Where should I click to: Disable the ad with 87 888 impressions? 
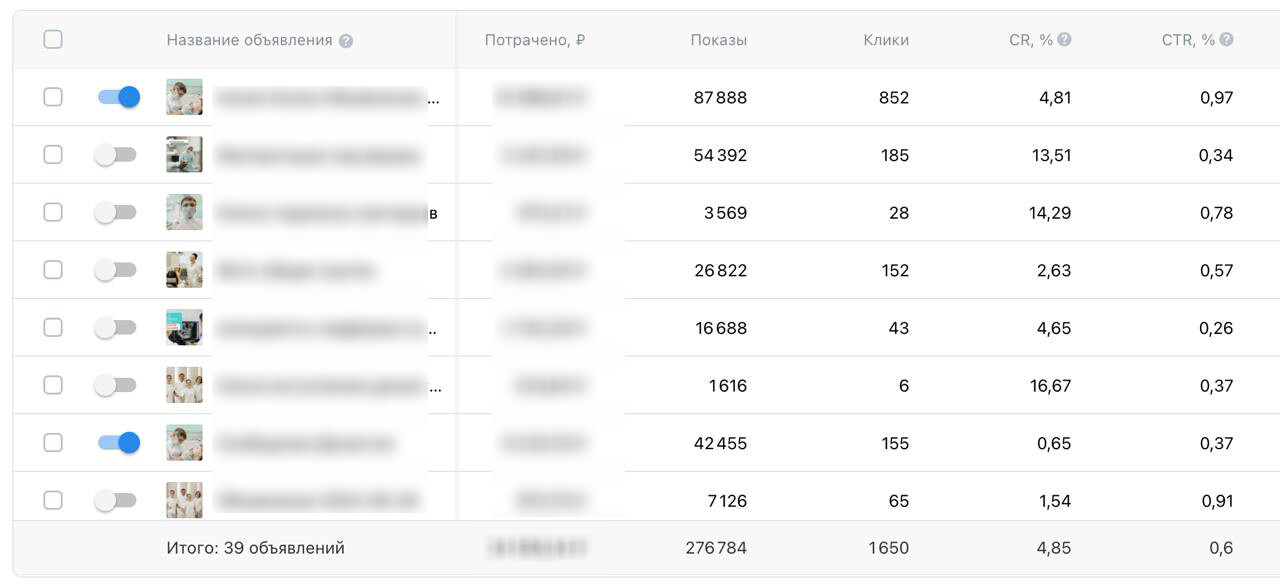pyautogui.click(x=118, y=97)
